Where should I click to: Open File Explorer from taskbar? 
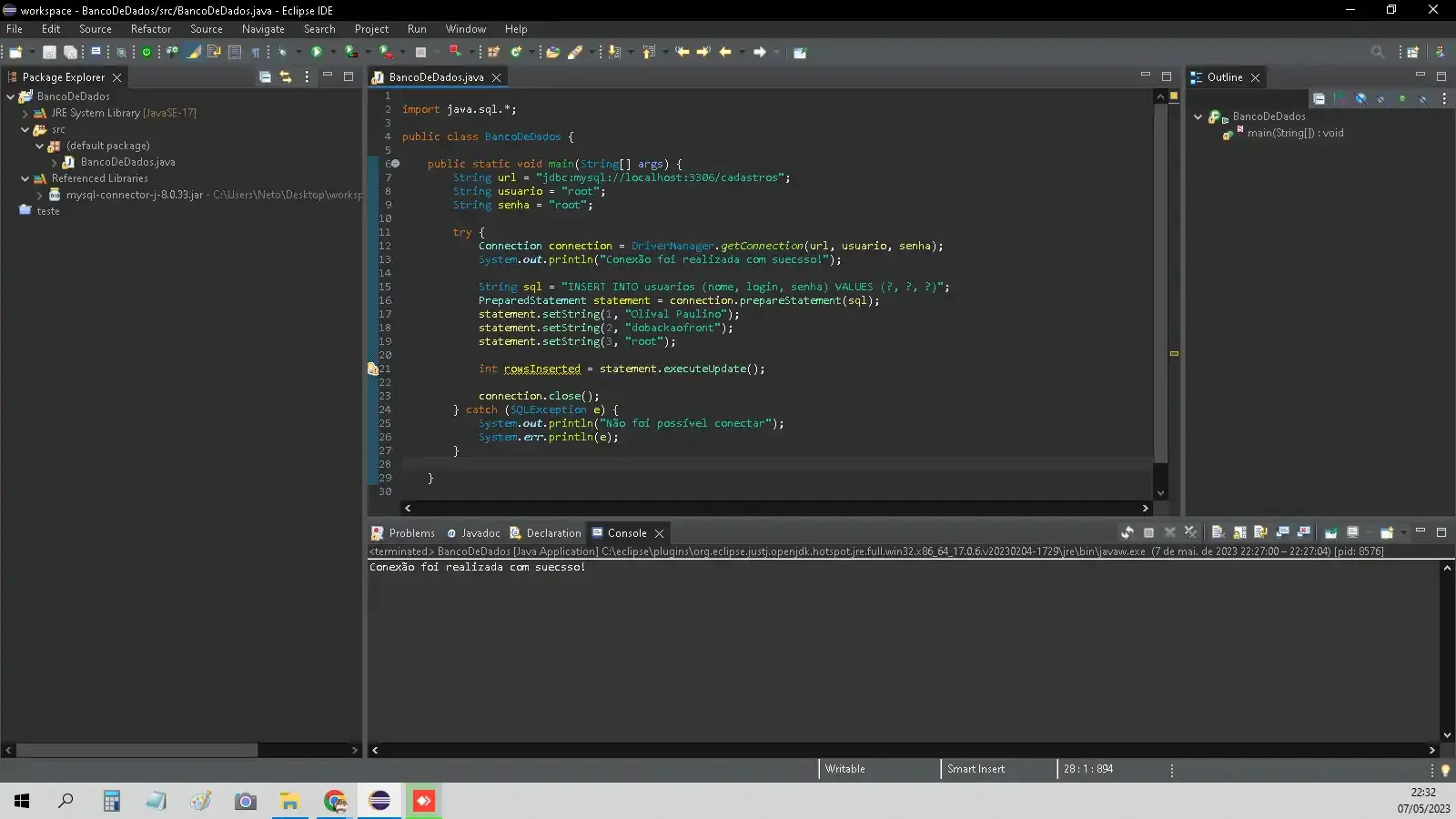point(289,801)
